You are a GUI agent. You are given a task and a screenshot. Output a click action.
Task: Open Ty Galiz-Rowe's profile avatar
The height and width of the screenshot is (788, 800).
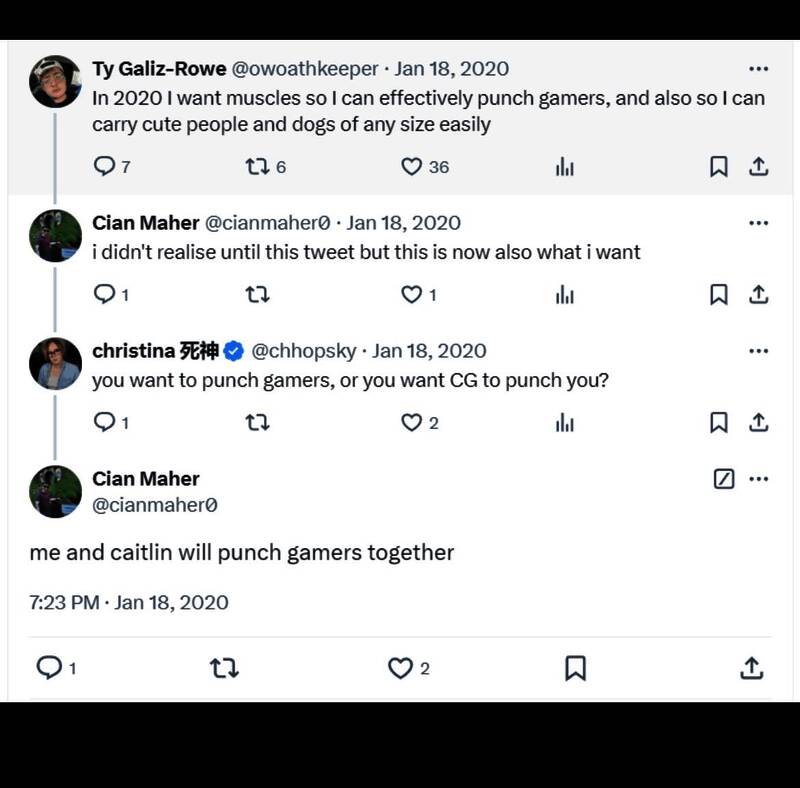click(x=55, y=81)
